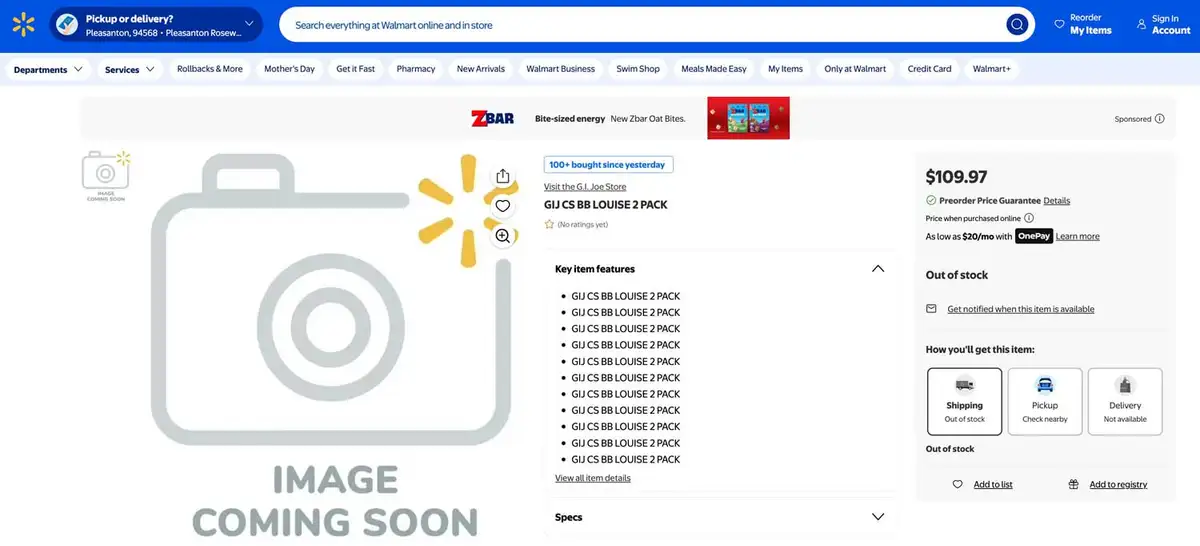Open the Pickup or delivery dropdown
Screen dimensions: 1200x546
click(156, 25)
